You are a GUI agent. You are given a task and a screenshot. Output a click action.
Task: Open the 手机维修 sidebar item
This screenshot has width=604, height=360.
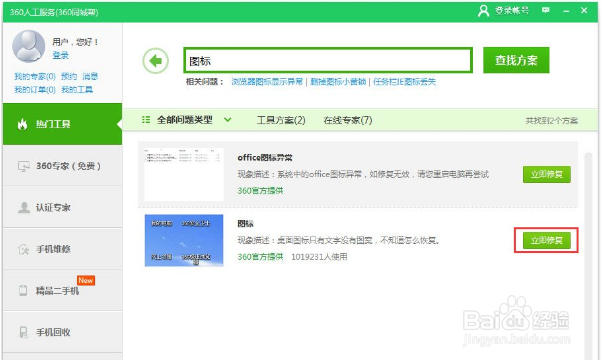tap(62, 249)
